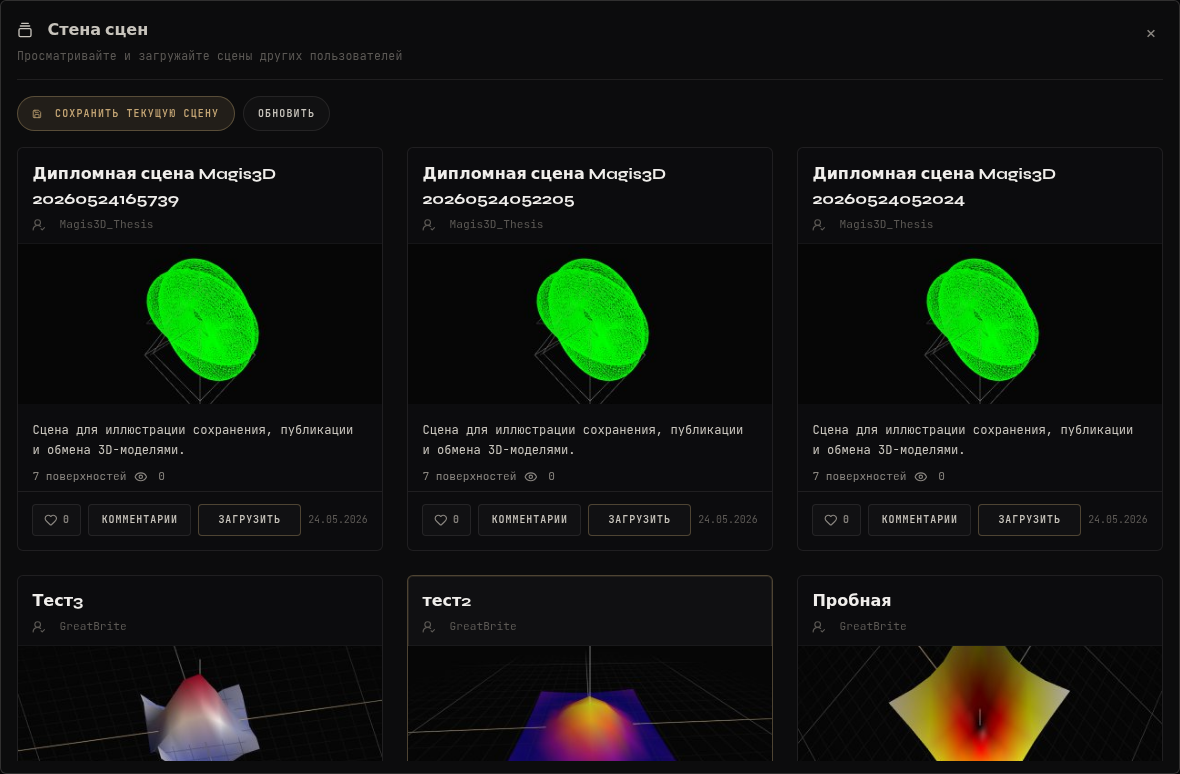The image size is (1180, 774).
Task: Load the scene 20260524052205 via Загрузить
Action: coord(639,520)
